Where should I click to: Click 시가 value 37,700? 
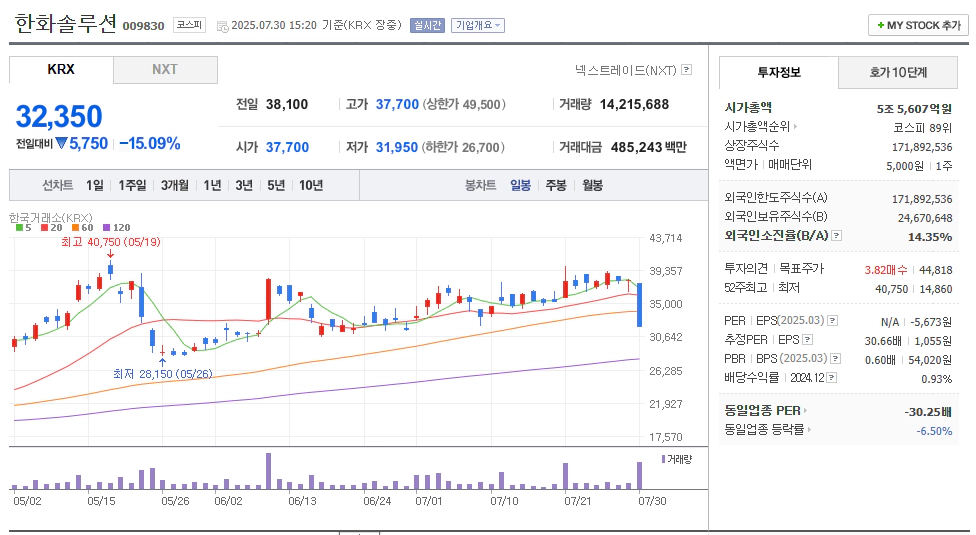point(288,147)
